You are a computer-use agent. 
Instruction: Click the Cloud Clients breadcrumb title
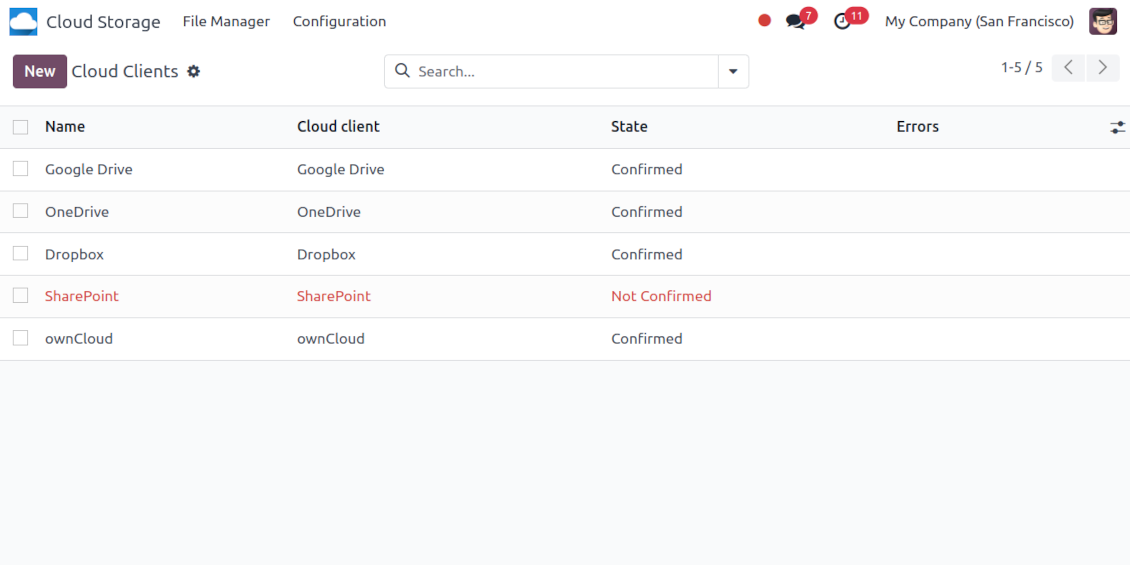[125, 71]
